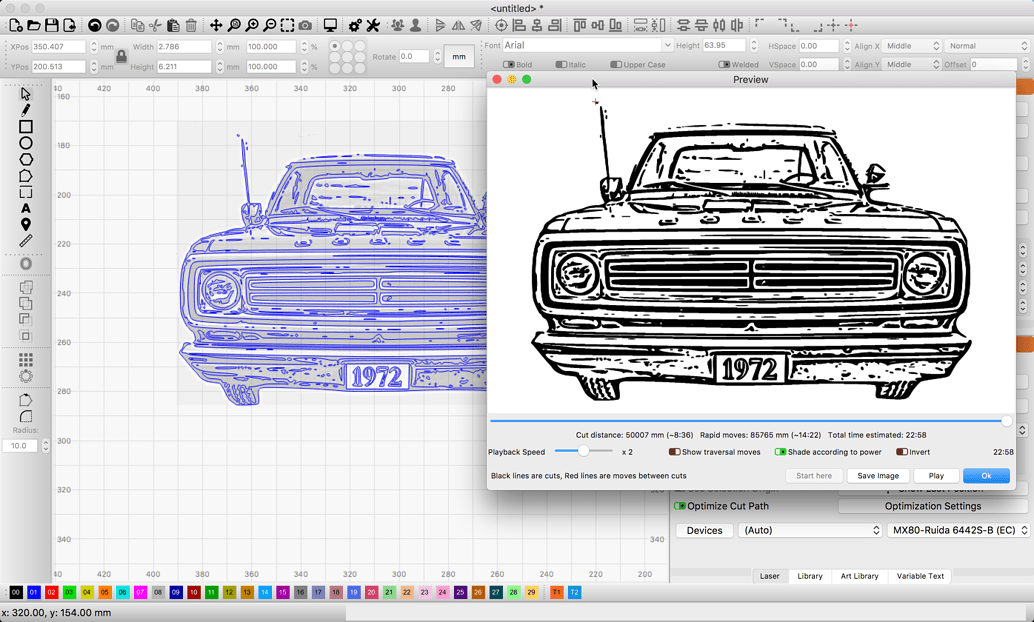
Task: Select the Measure ruler tool
Action: [x=24, y=242]
